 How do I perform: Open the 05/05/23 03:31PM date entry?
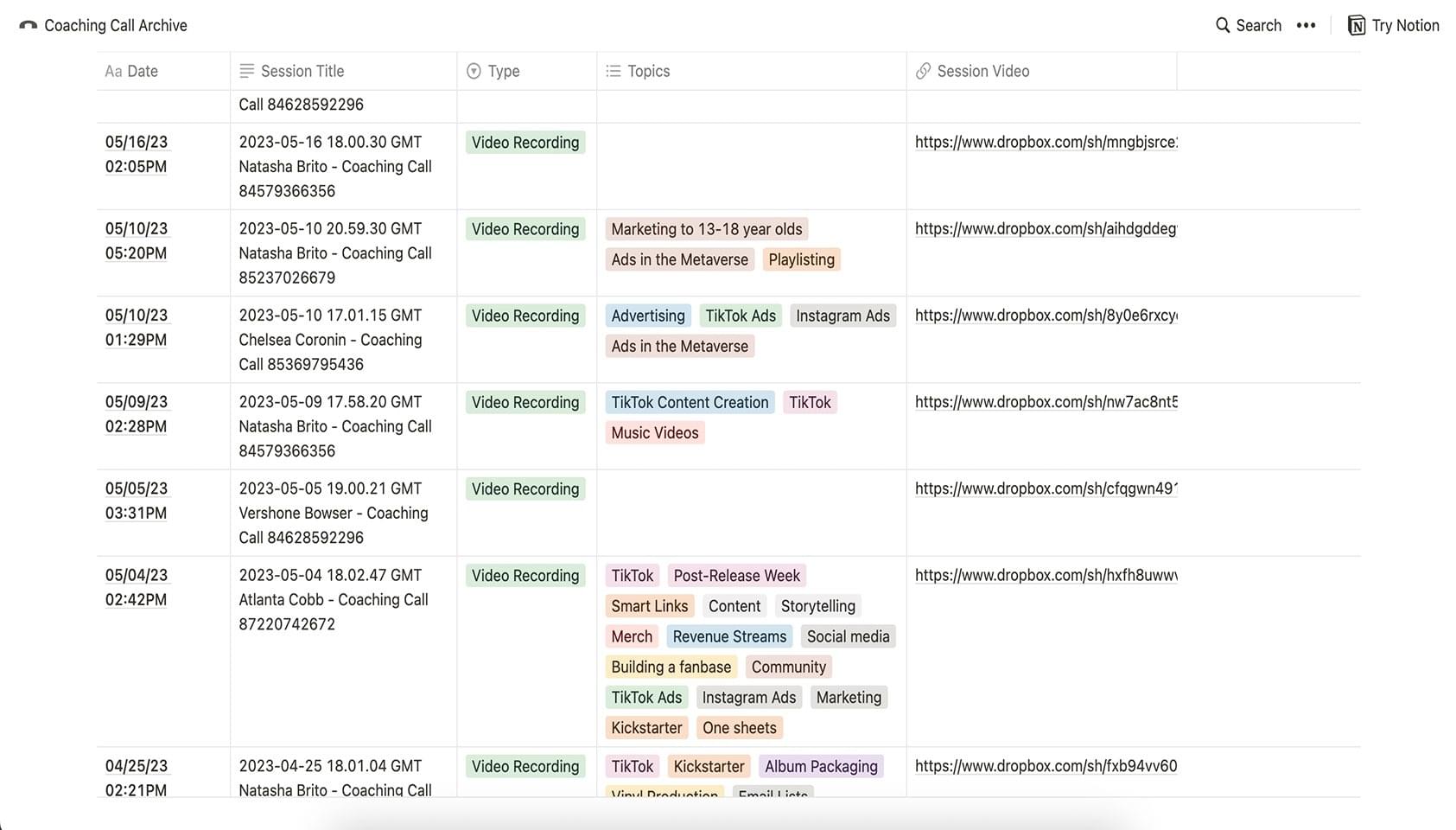coord(137,500)
